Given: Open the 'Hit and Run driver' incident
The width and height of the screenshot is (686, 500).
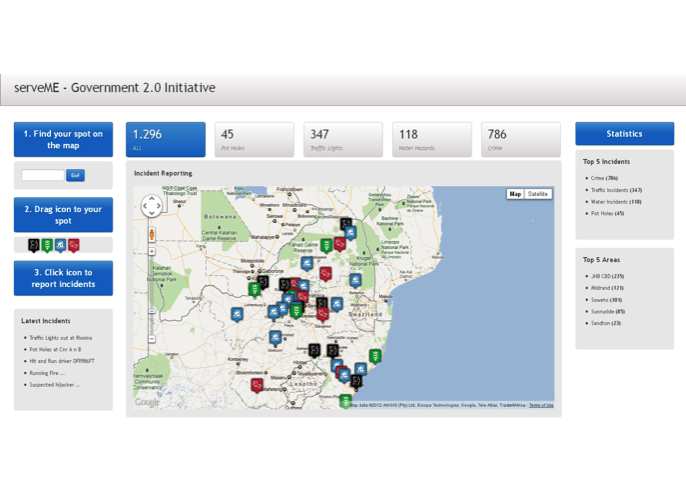Looking at the screenshot, I should (62, 361).
